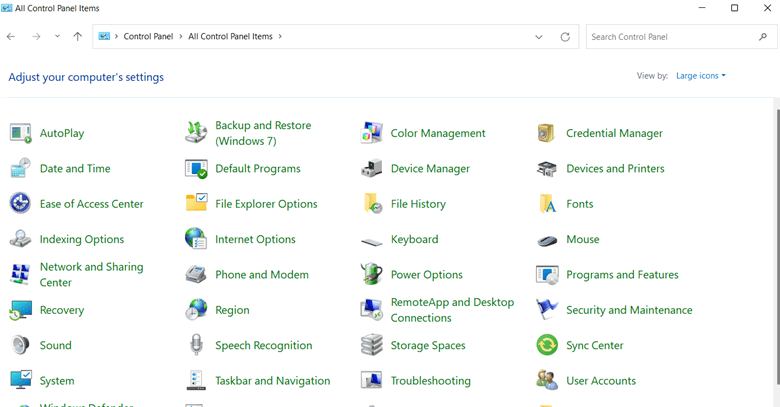780x407 pixels.
Task: Expand the View by Large icons dropdown
Action: (701, 76)
